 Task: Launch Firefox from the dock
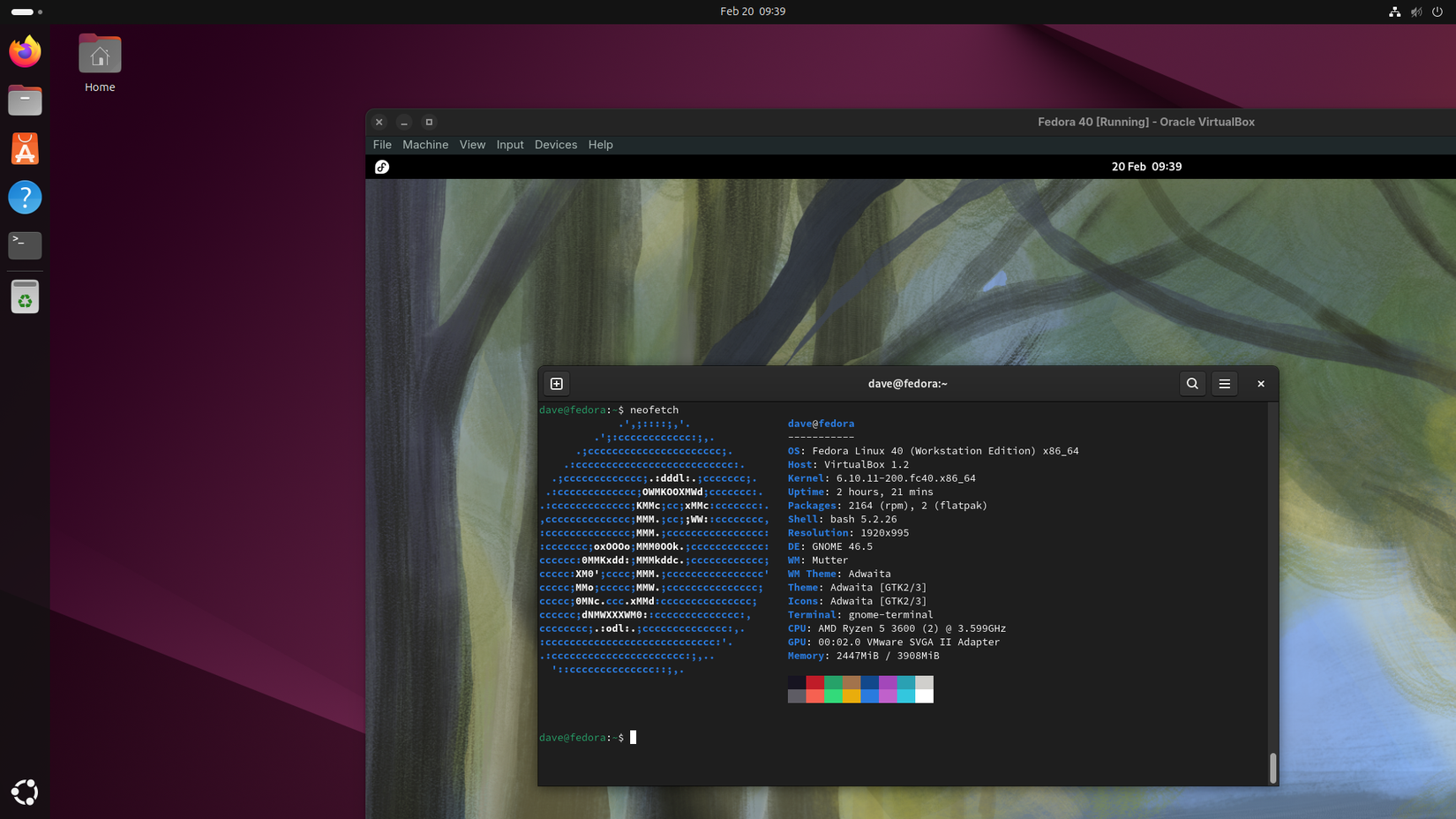[25, 52]
